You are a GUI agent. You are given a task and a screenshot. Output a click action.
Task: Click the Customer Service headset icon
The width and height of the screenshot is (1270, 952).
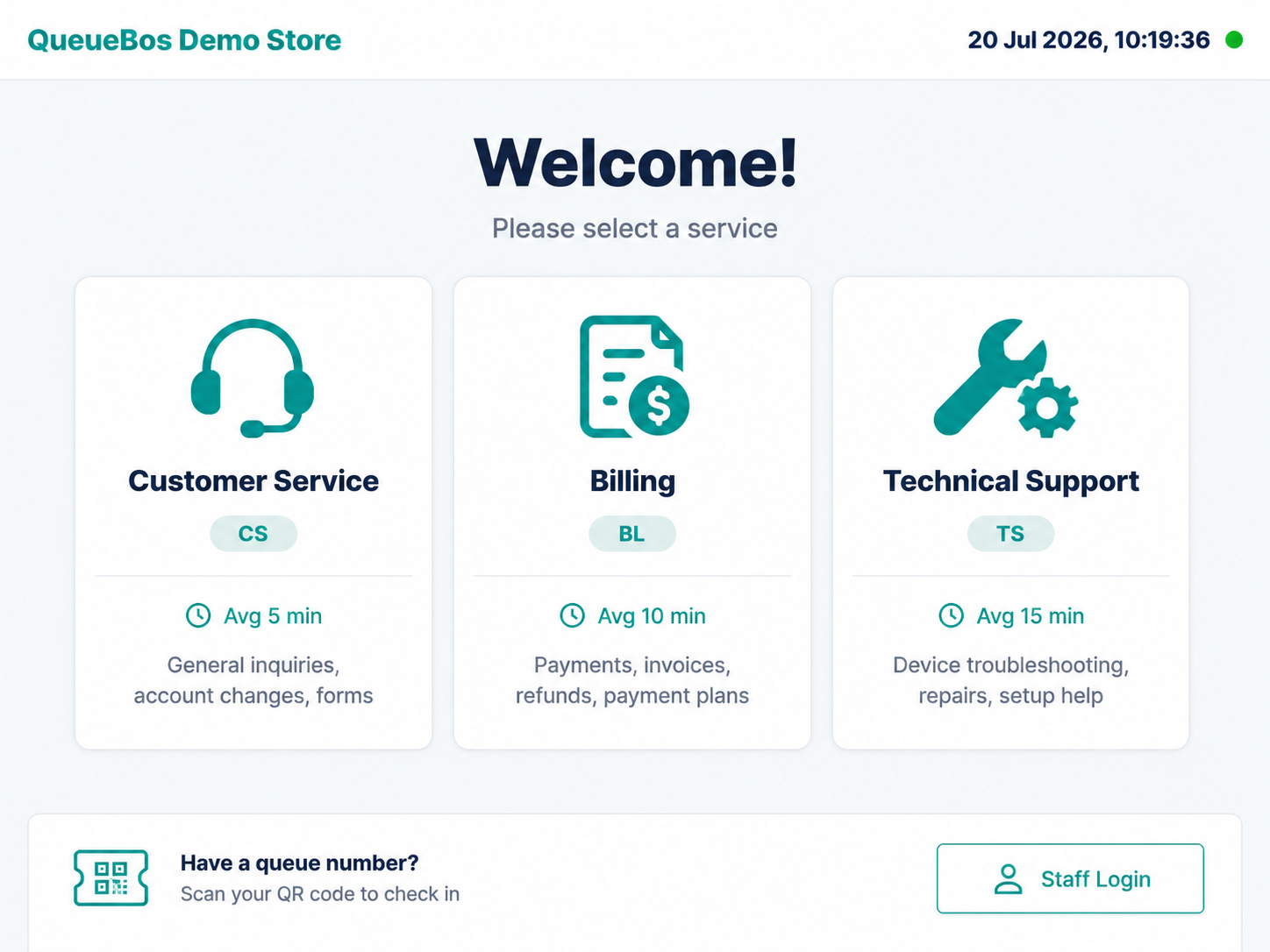(253, 378)
